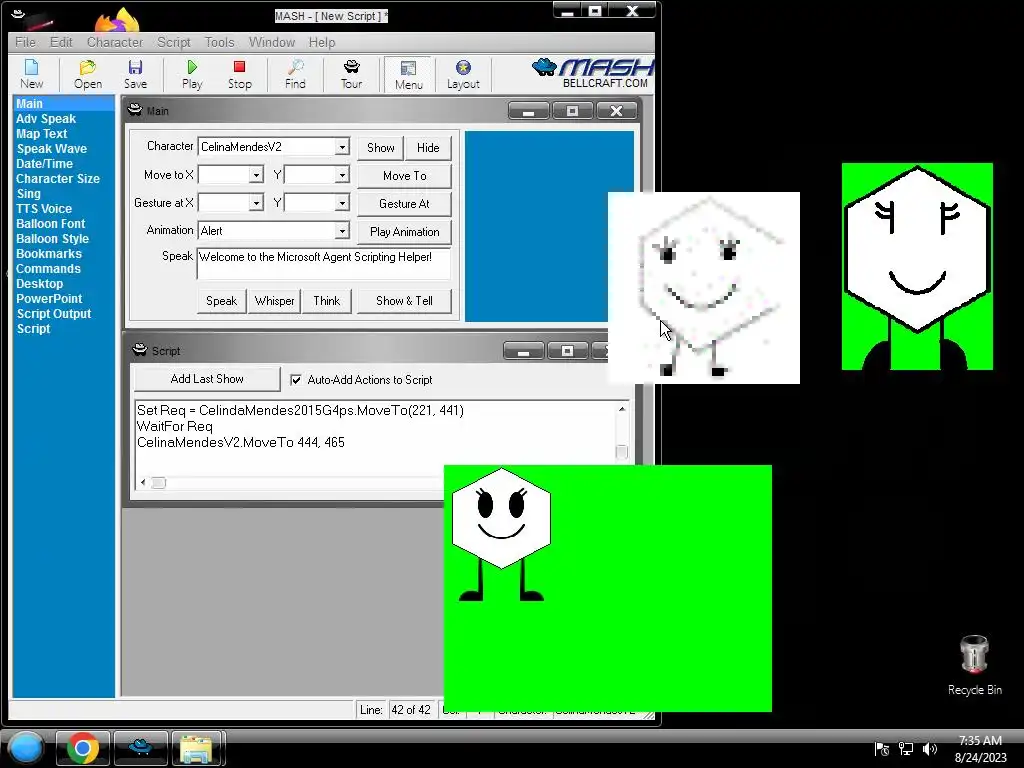The height and width of the screenshot is (768, 1024).
Task: Open the Gesture at X dropdown
Action: point(256,203)
